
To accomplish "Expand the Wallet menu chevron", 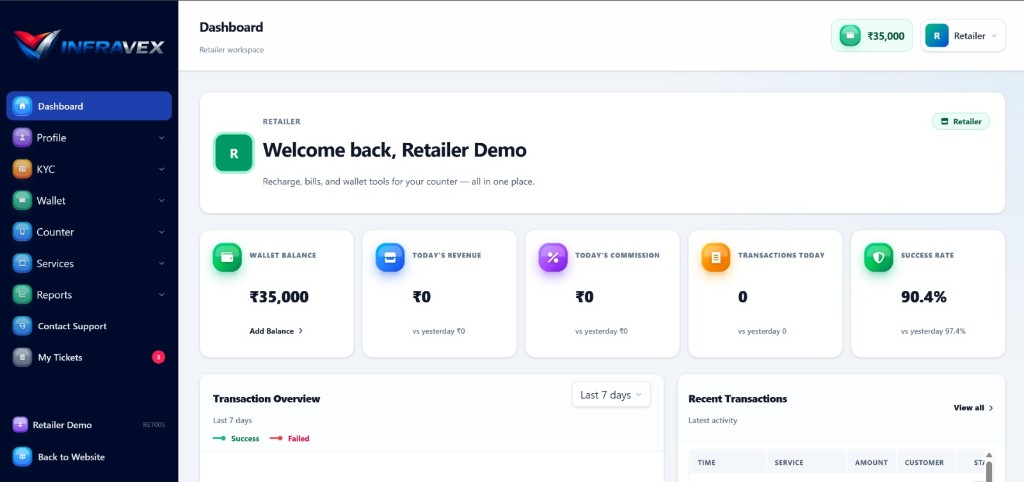I will (161, 201).
